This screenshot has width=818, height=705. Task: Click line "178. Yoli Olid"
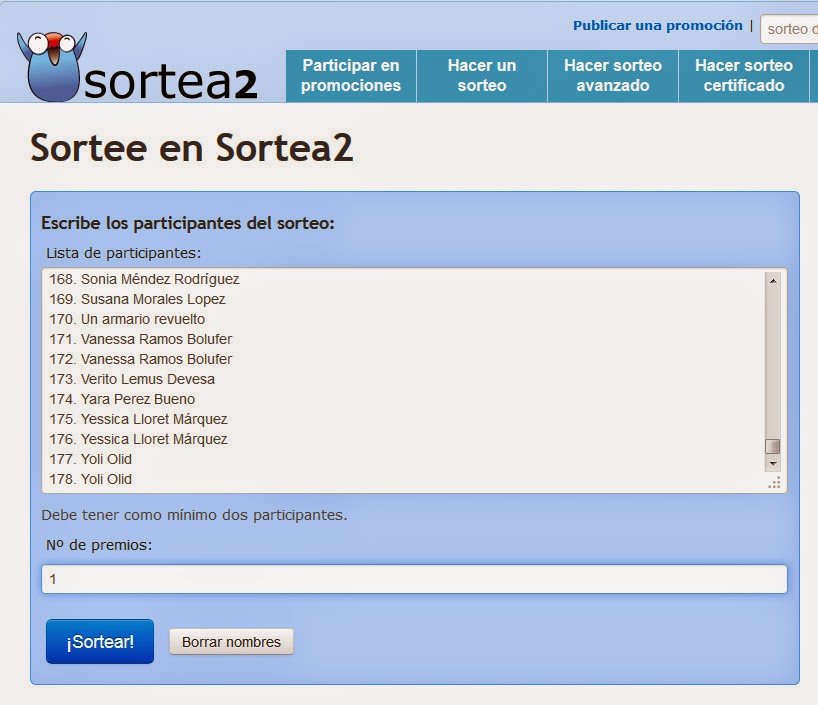pos(90,479)
